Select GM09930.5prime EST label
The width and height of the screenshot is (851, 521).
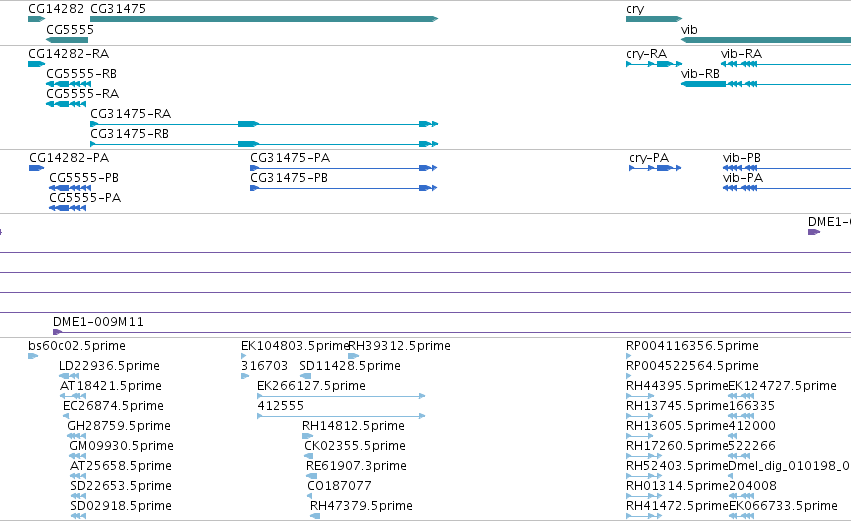coord(122,446)
